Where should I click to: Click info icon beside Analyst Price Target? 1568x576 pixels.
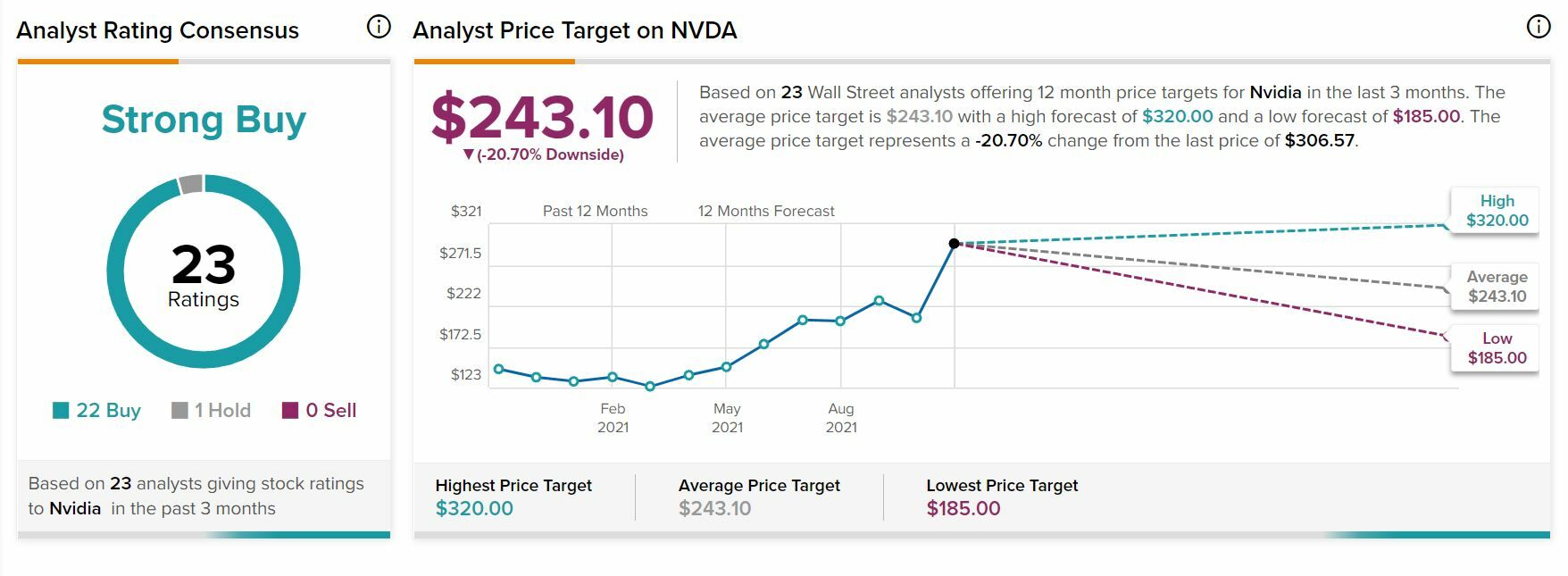(x=1539, y=28)
